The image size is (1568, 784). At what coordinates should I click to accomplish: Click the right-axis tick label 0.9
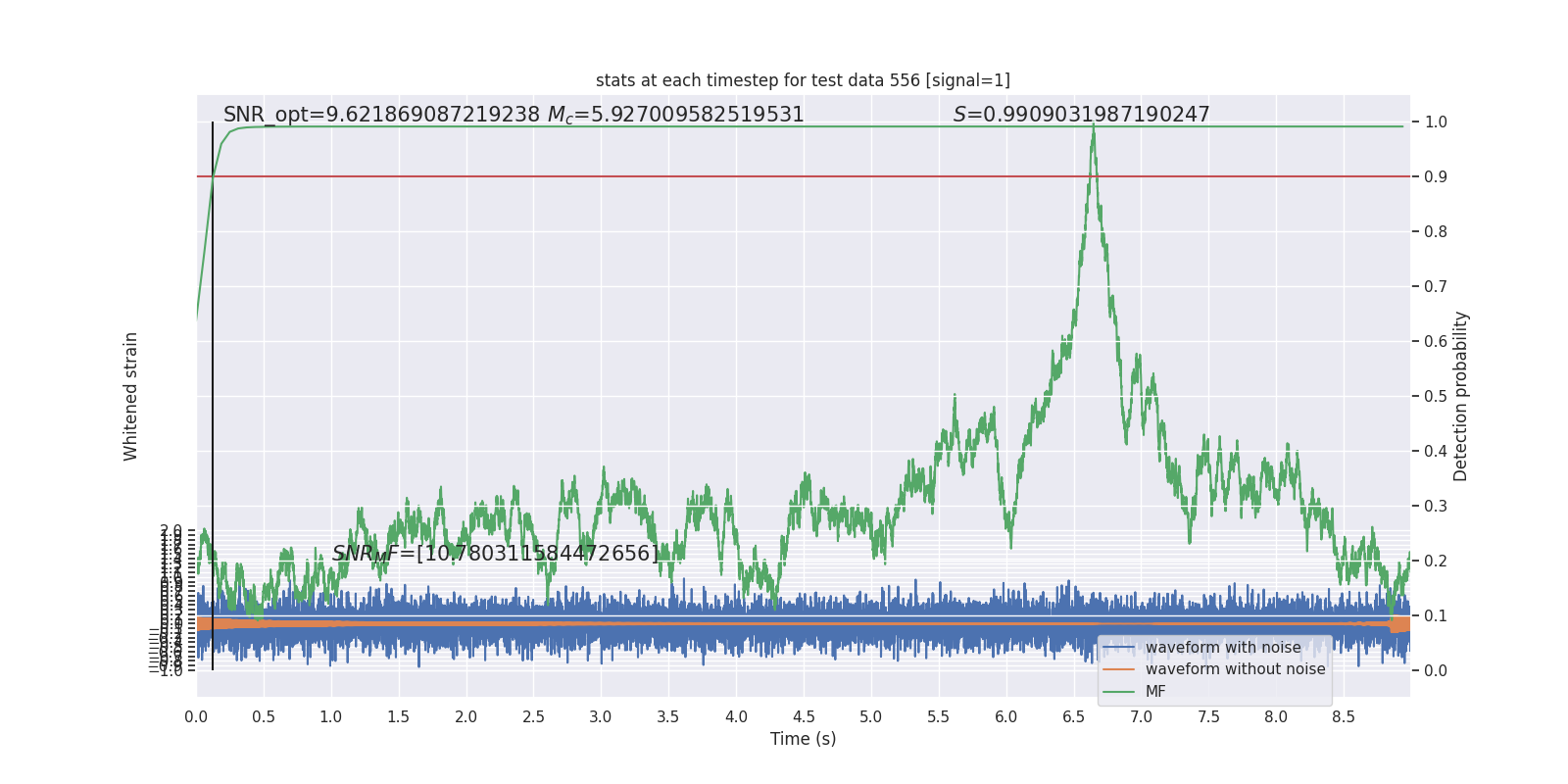1436,177
